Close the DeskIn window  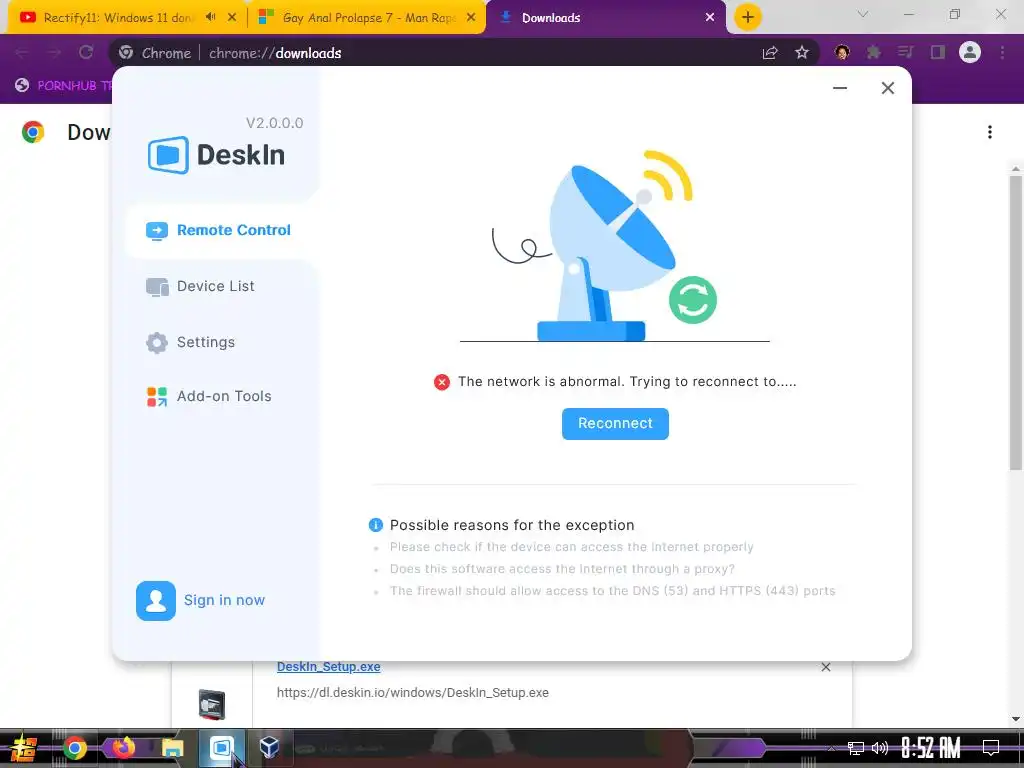point(888,88)
